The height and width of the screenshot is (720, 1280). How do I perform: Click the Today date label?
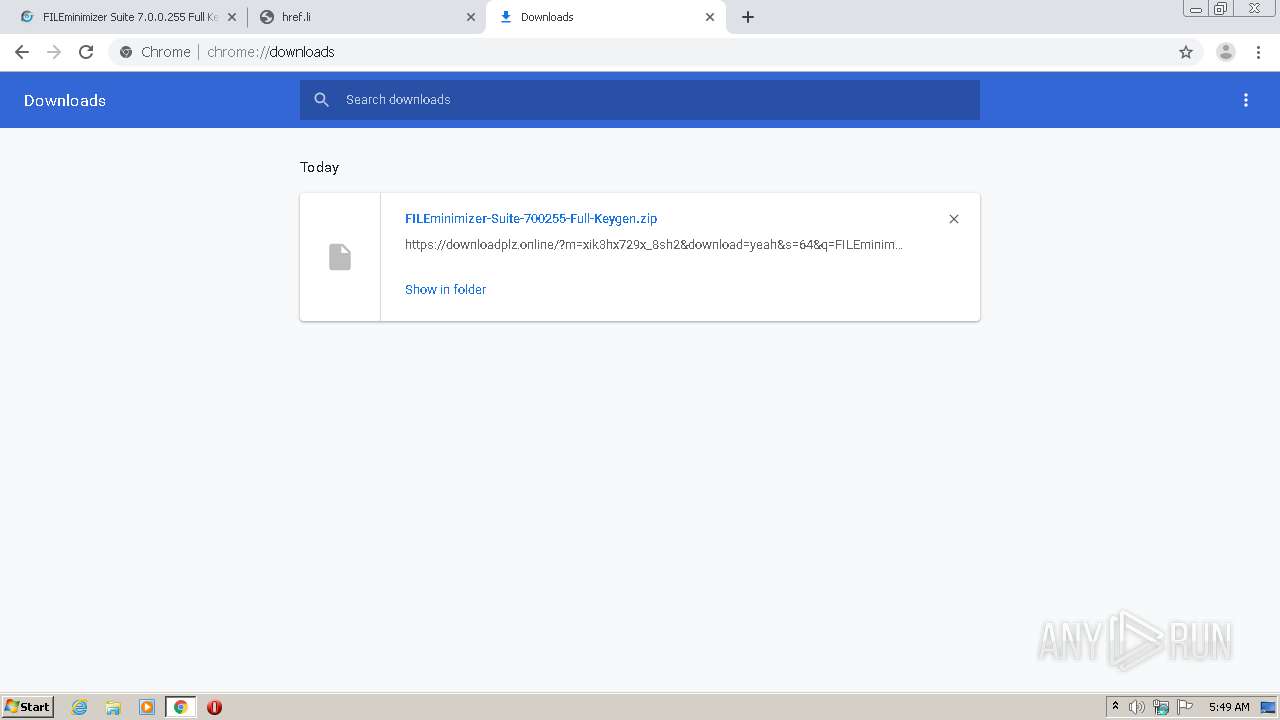(319, 167)
